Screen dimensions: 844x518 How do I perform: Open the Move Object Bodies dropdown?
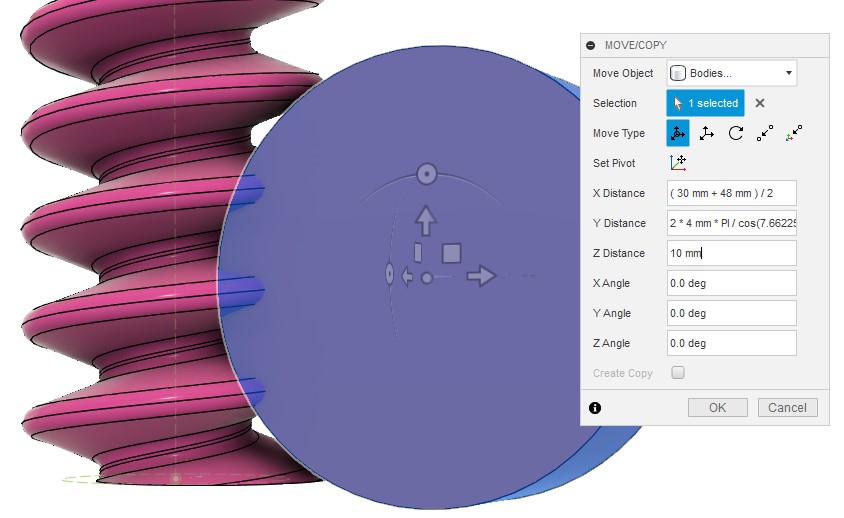[x=731, y=73]
